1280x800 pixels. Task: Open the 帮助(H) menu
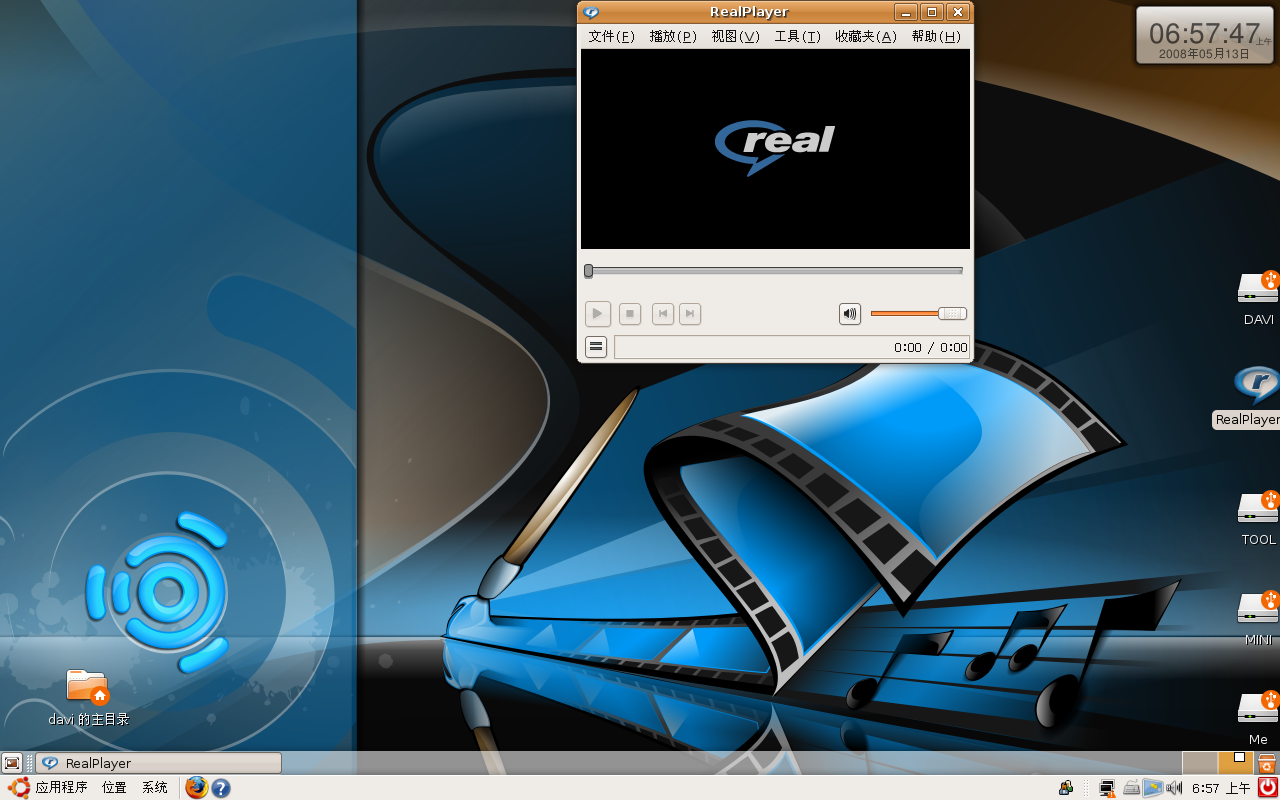(x=936, y=36)
